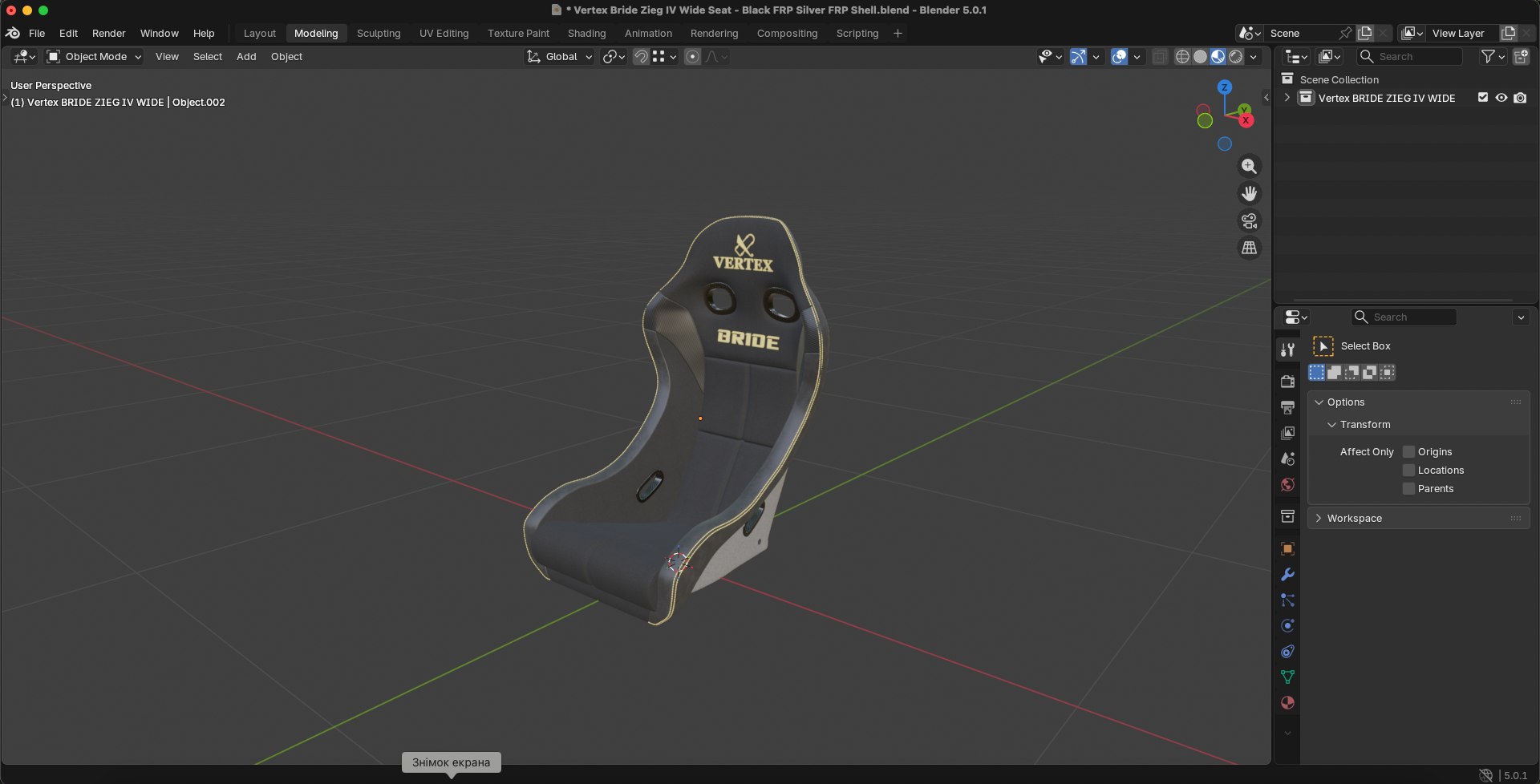Expand the Vertex BRIDE ZIEG IV WIDE collection
The width and height of the screenshot is (1540, 784).
1287,98
